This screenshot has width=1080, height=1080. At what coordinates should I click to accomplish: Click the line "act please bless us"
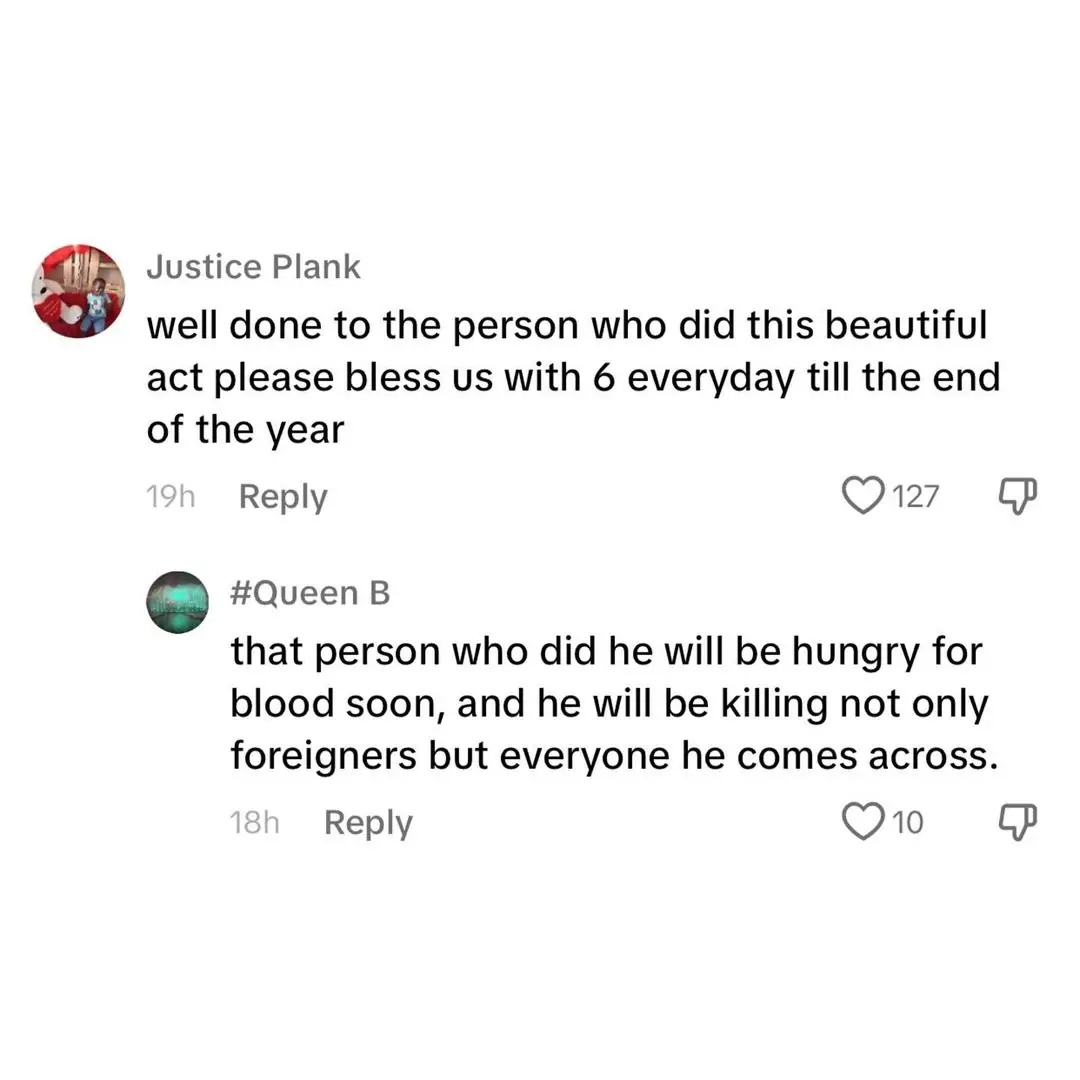pyautogui.click(x=573, y=378)
